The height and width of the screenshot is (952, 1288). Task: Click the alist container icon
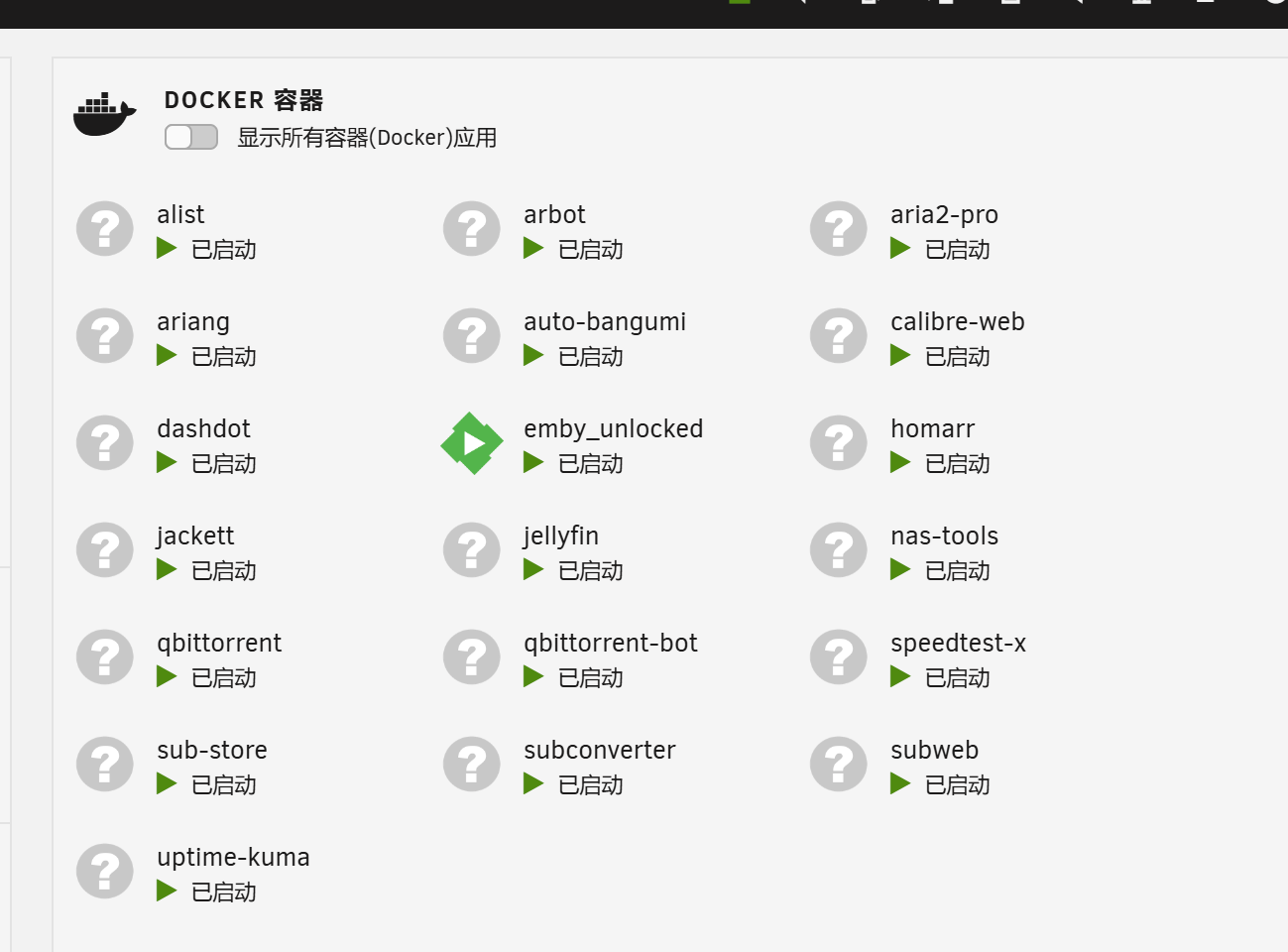click(x=105, y=229)
